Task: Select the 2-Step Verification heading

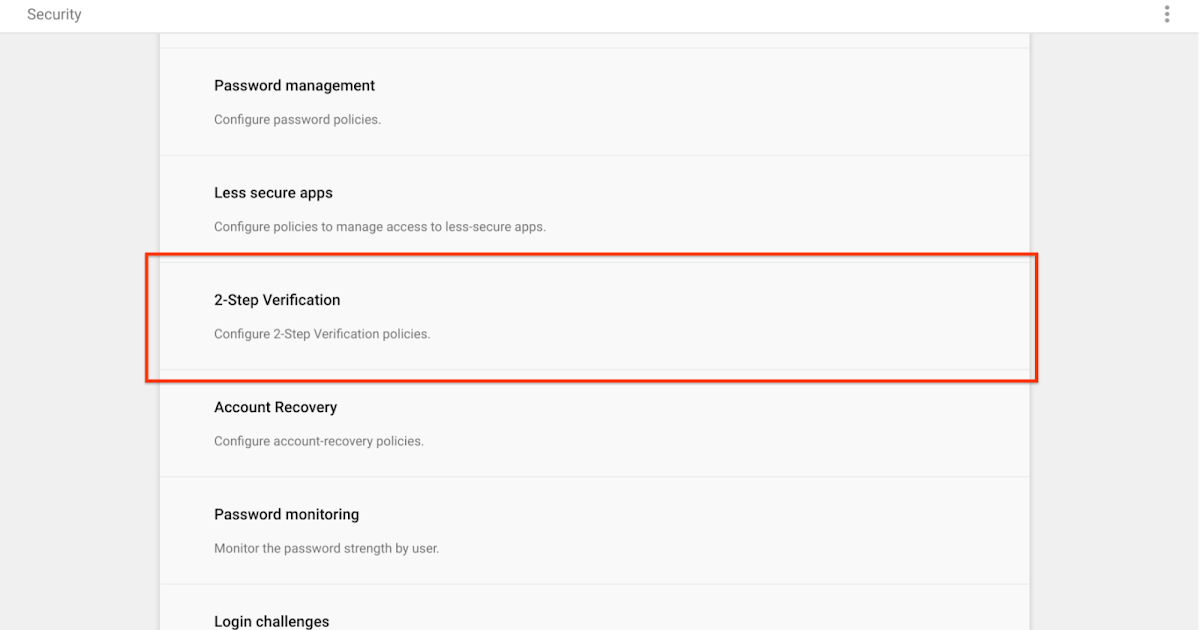Action: click(277, 300)
